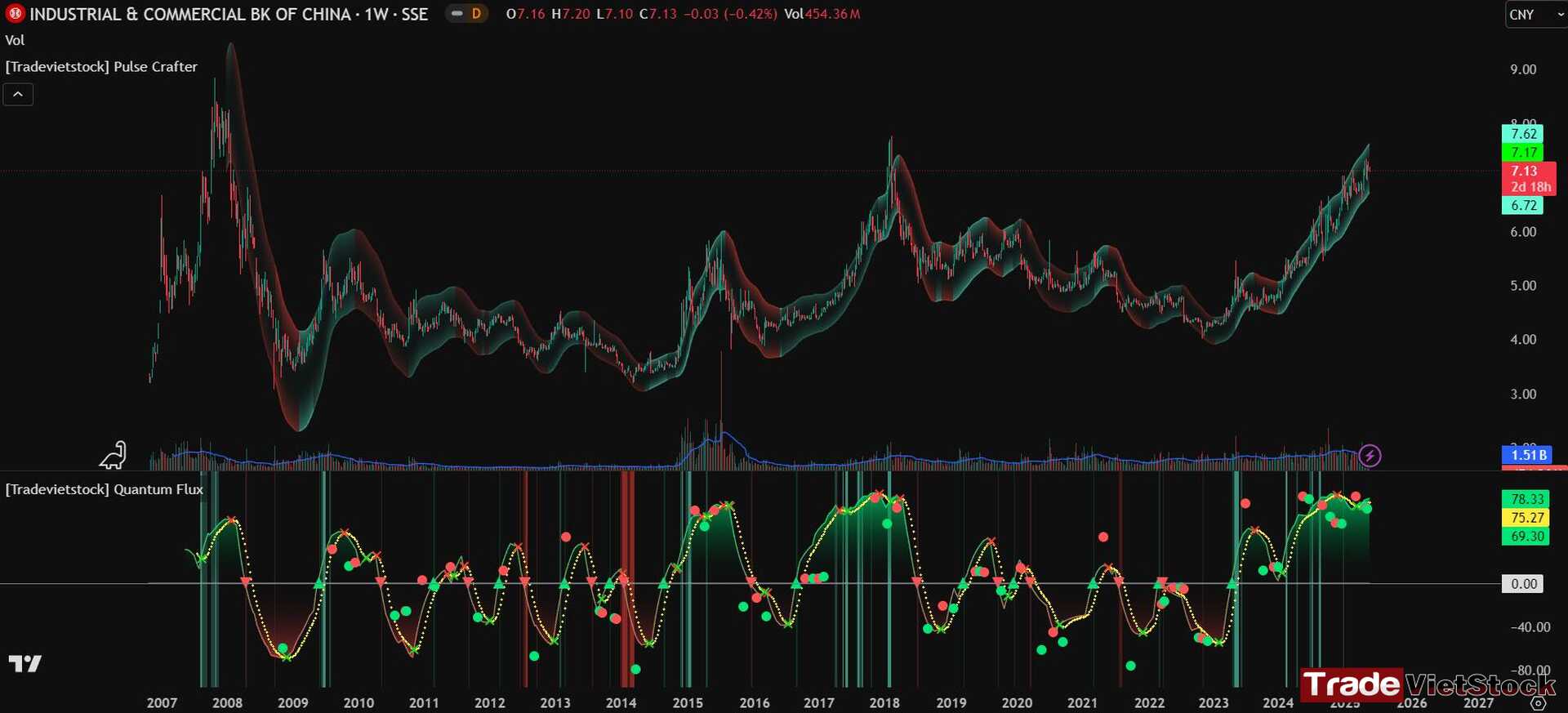The width and height of the screenshot is (1568, 713).
Task: Click the −0.03 (−0.42%) change value
Action: (x=730, y=14)
